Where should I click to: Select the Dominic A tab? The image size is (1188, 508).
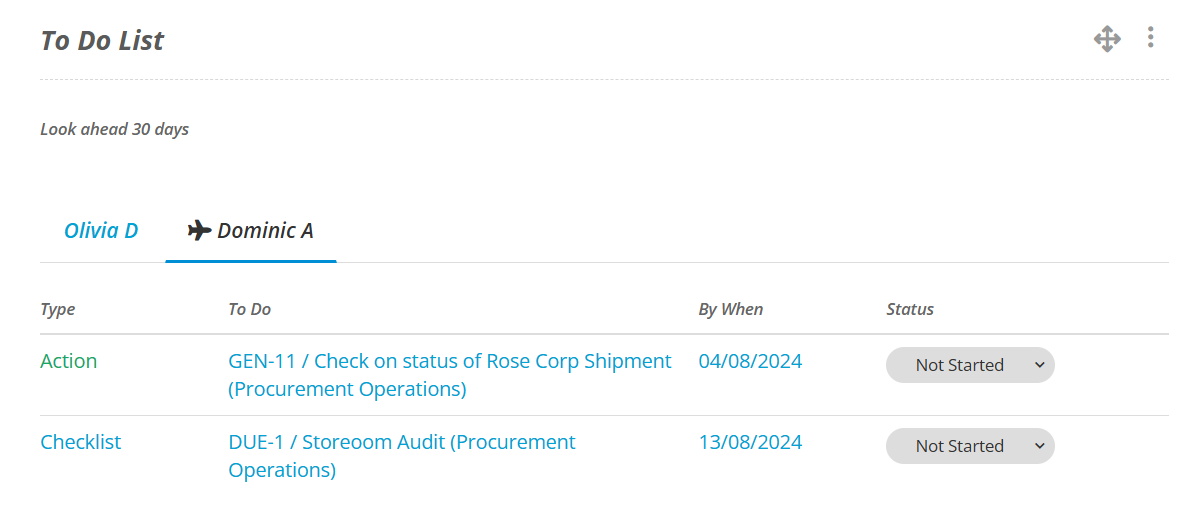click(251, 230)
